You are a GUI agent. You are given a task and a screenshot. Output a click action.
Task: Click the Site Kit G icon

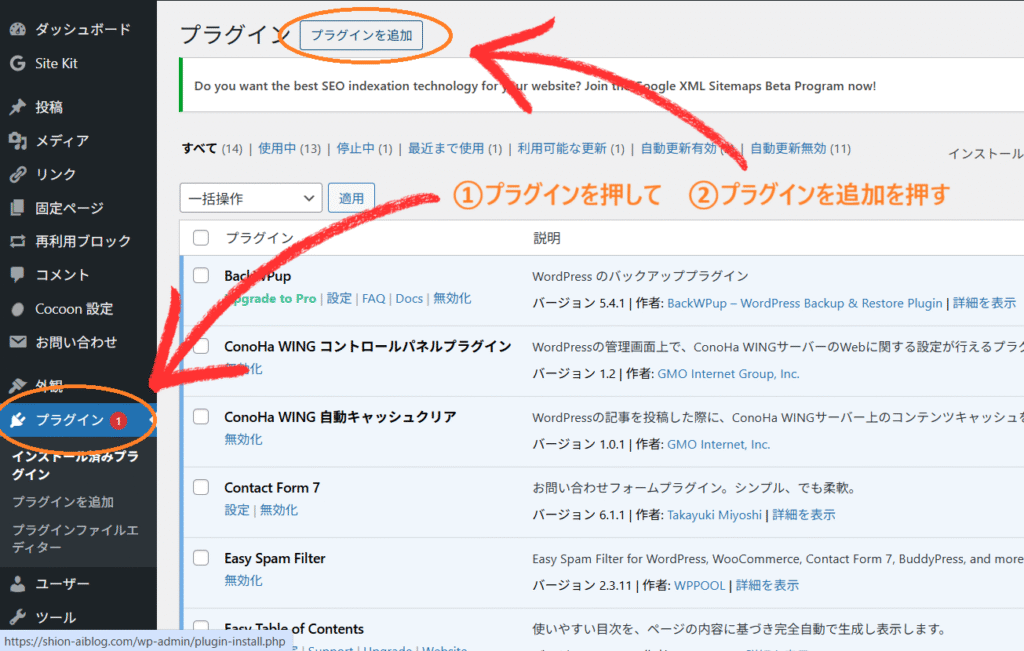point(18,63)
